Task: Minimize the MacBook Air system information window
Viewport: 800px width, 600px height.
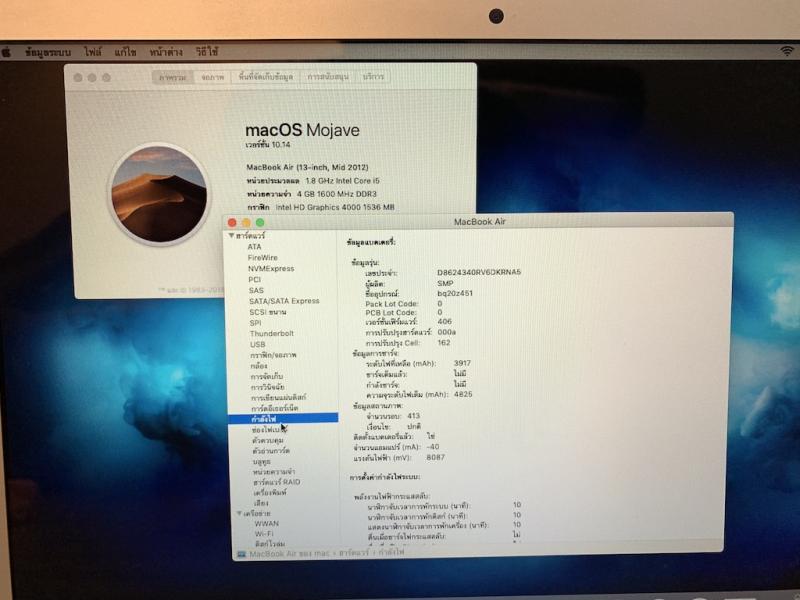Action: coord(246,223)
